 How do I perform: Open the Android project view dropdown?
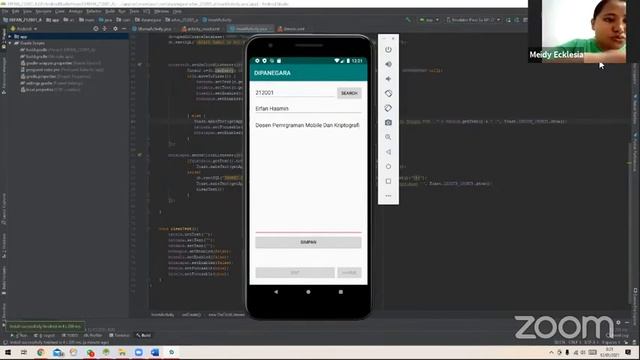(x=24, y=29)
